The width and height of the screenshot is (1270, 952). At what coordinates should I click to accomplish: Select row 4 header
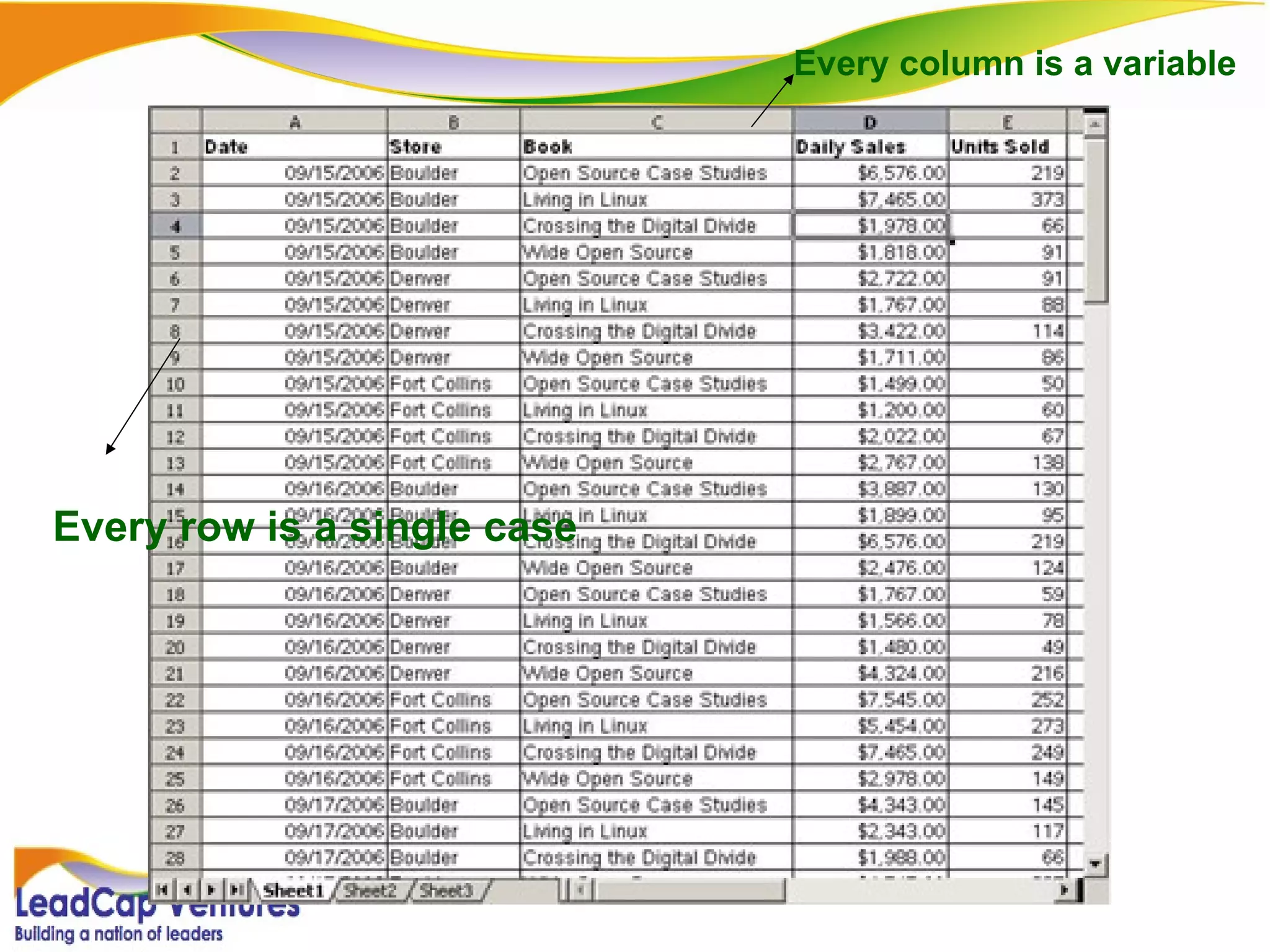pos(175,226)
